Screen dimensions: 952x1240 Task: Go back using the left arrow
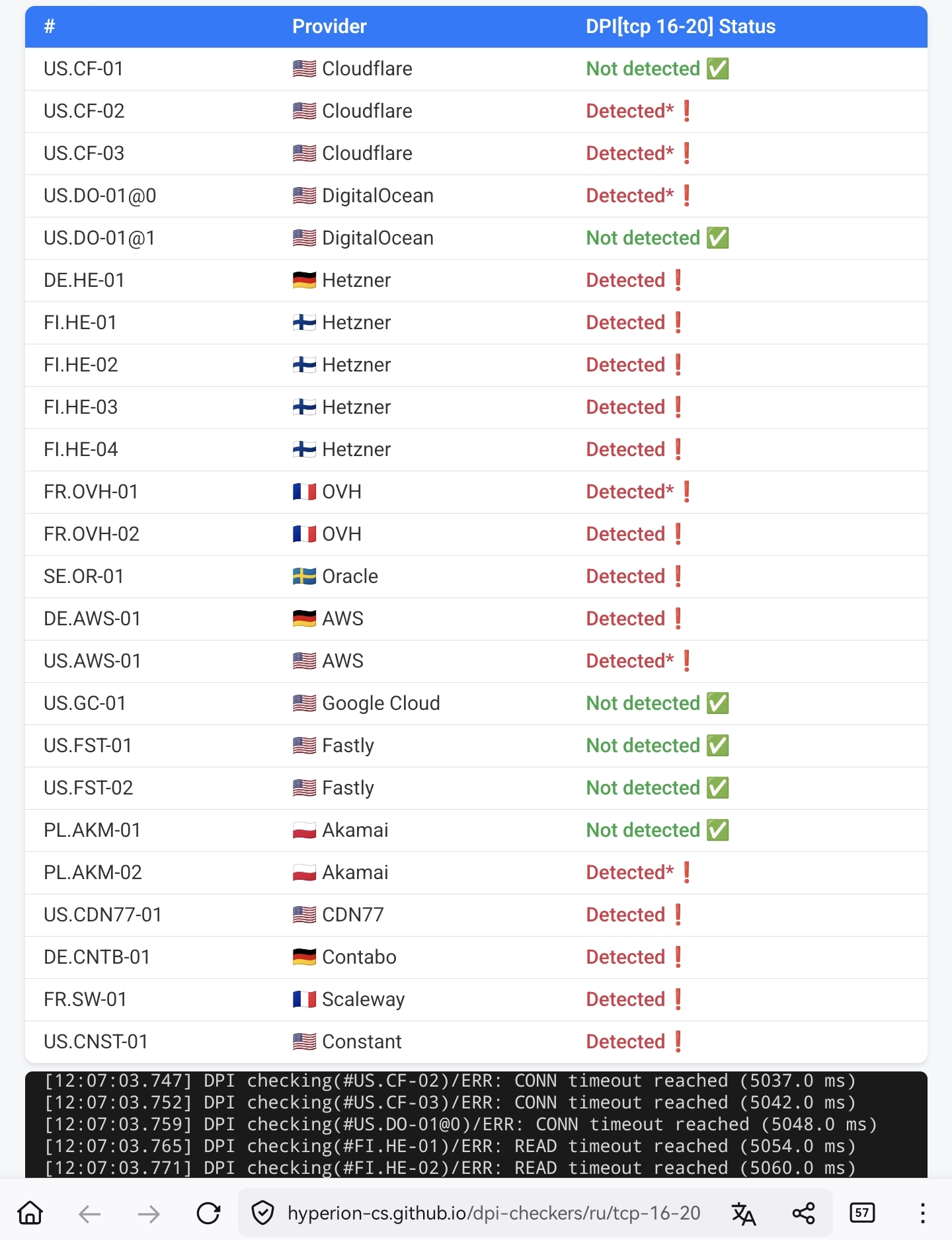pyautogui.click(x=89, y=1213)
